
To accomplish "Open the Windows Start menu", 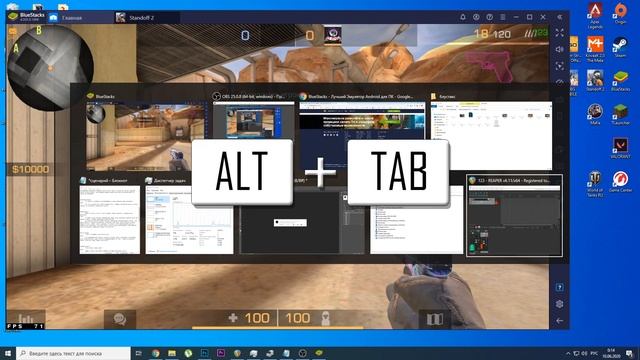I will tap(8, 353).
